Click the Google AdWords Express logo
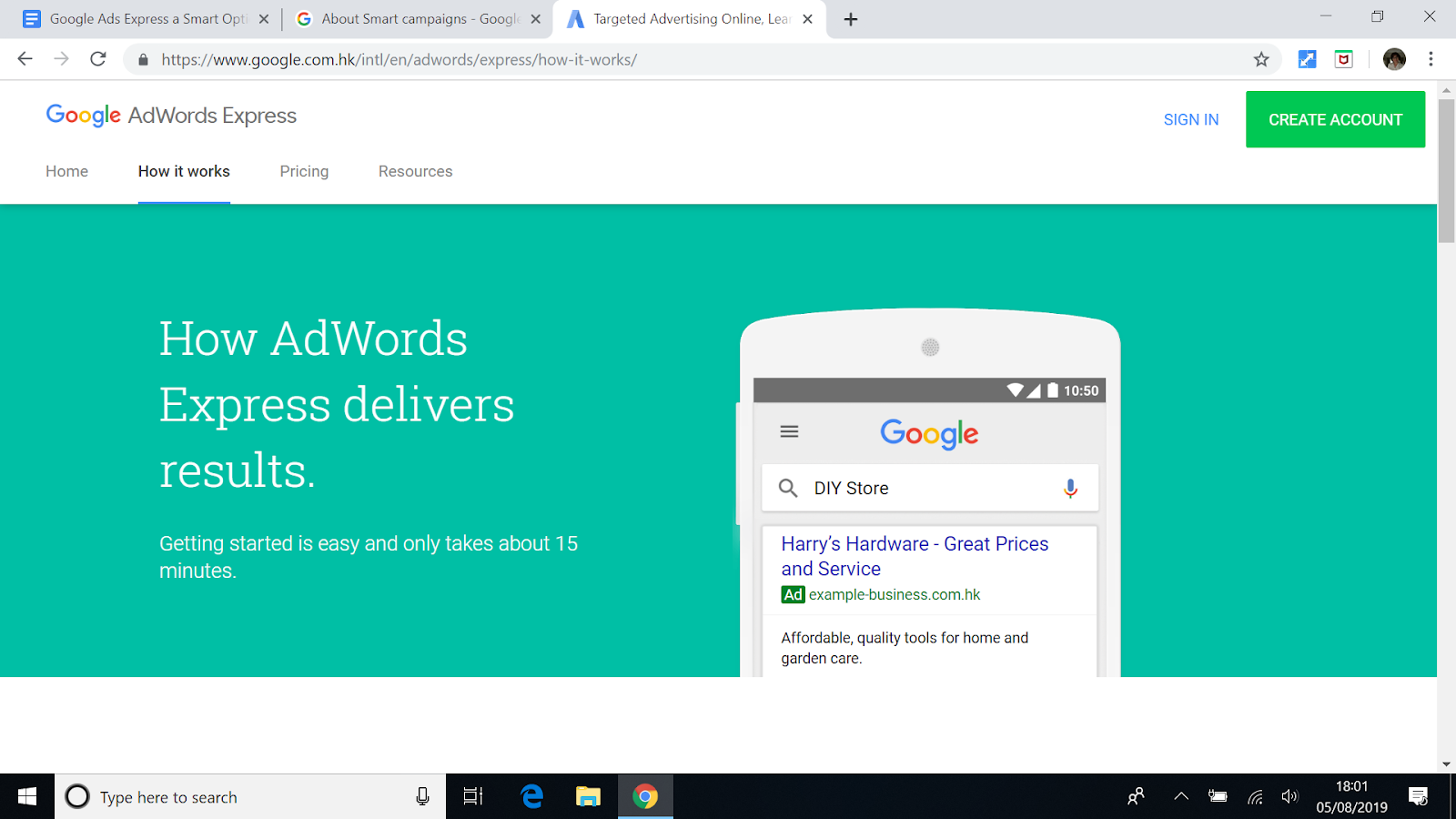This screenshot has width=1456, height=819. tap(171, 116)
